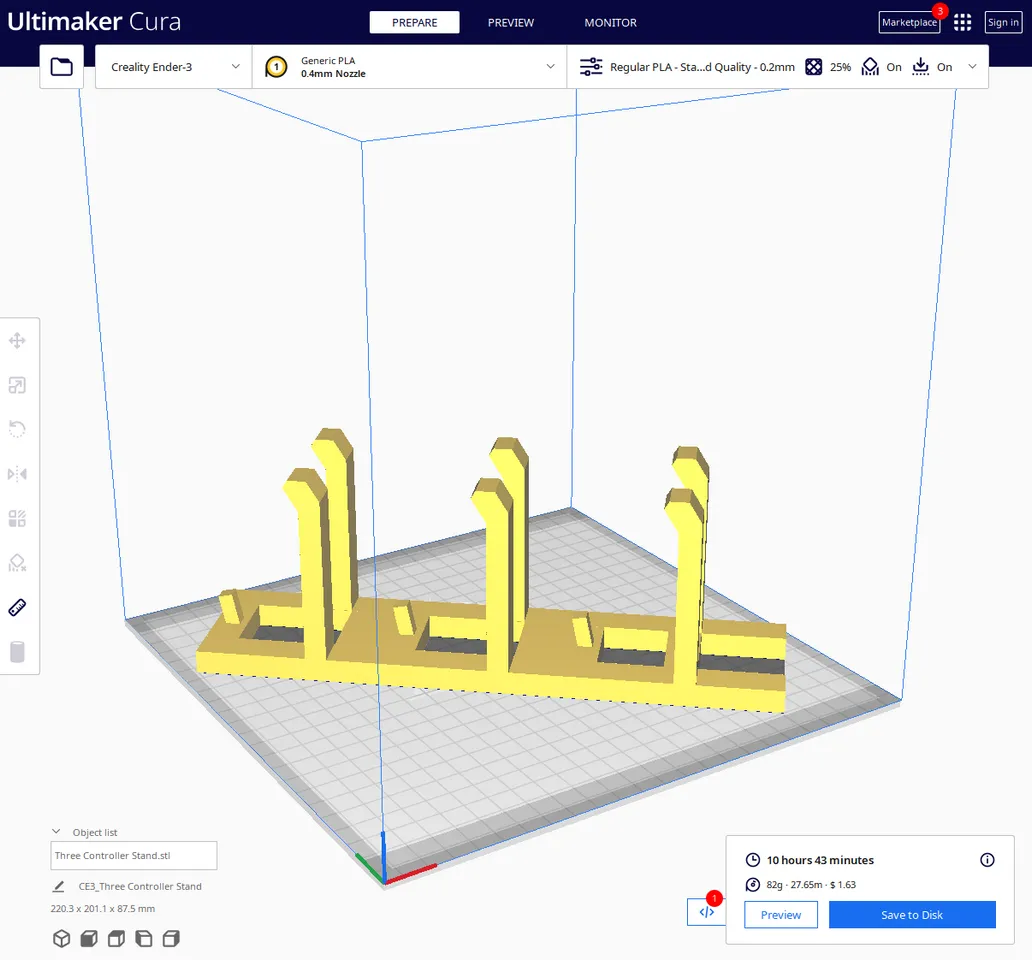Open file folder icon
This screenshot has height=960, width=1032.
click(62, 66)
